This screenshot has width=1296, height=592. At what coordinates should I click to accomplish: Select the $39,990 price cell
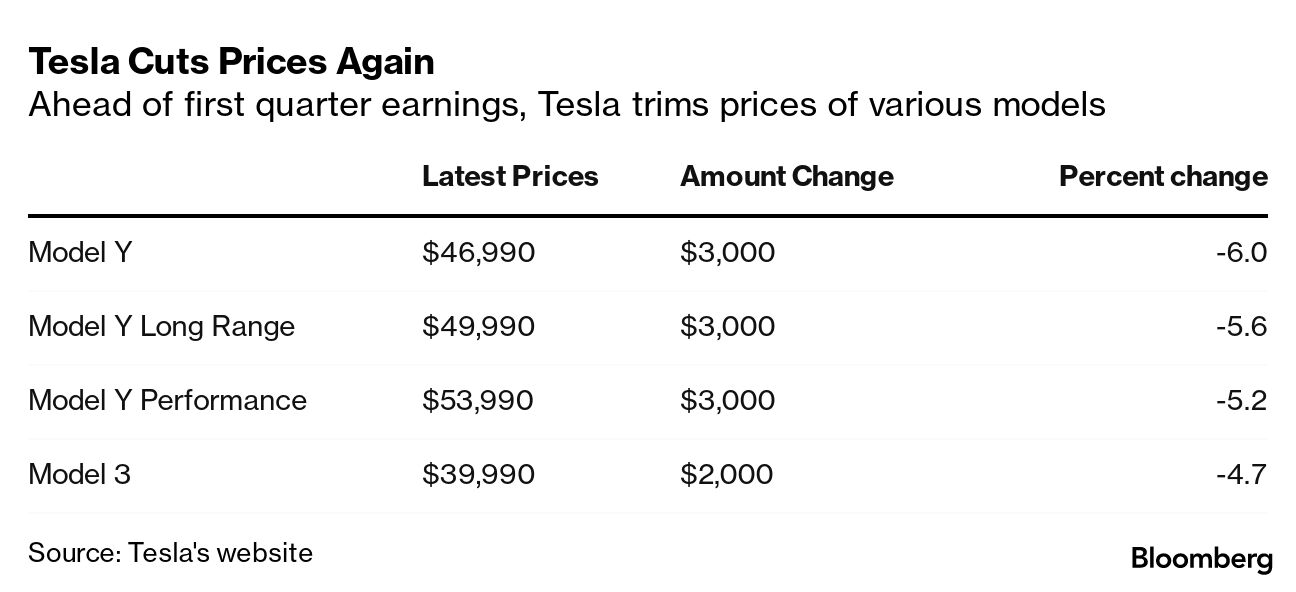478,474
